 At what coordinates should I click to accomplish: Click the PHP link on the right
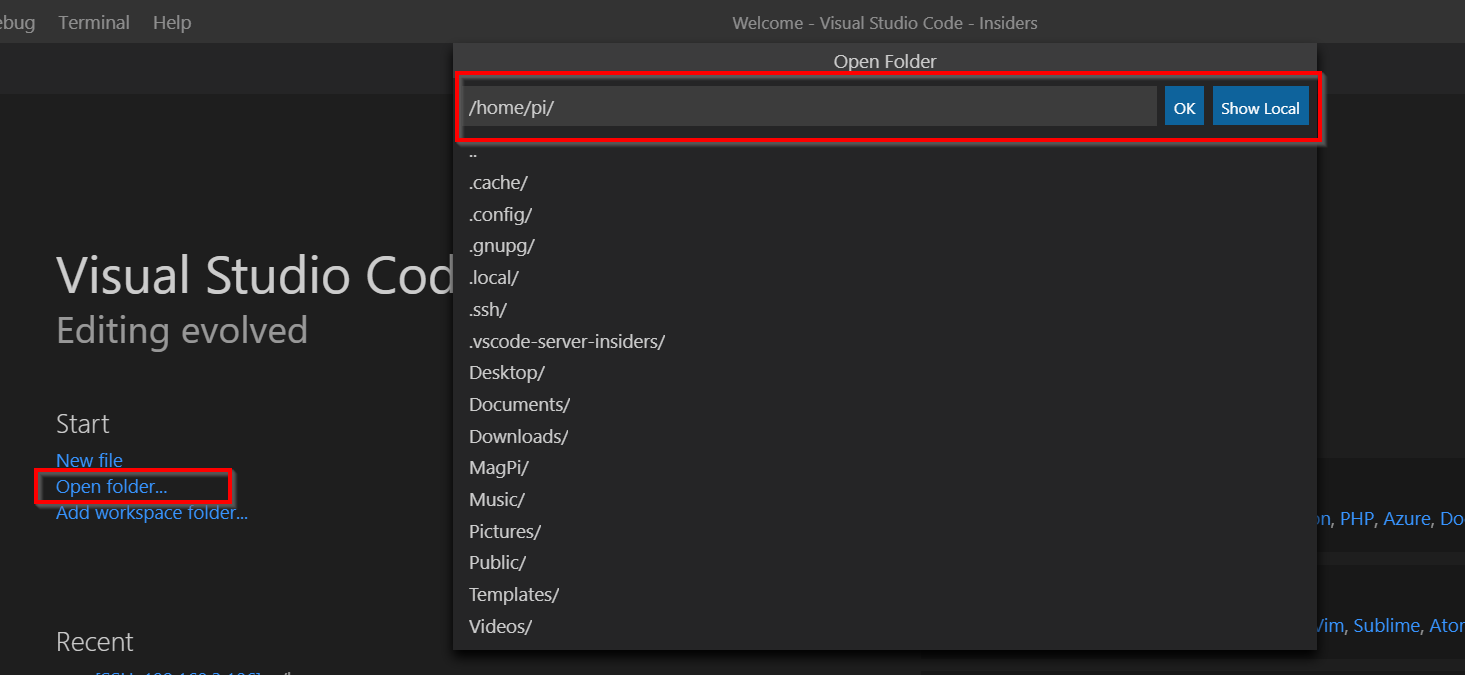click(1356, 518)
